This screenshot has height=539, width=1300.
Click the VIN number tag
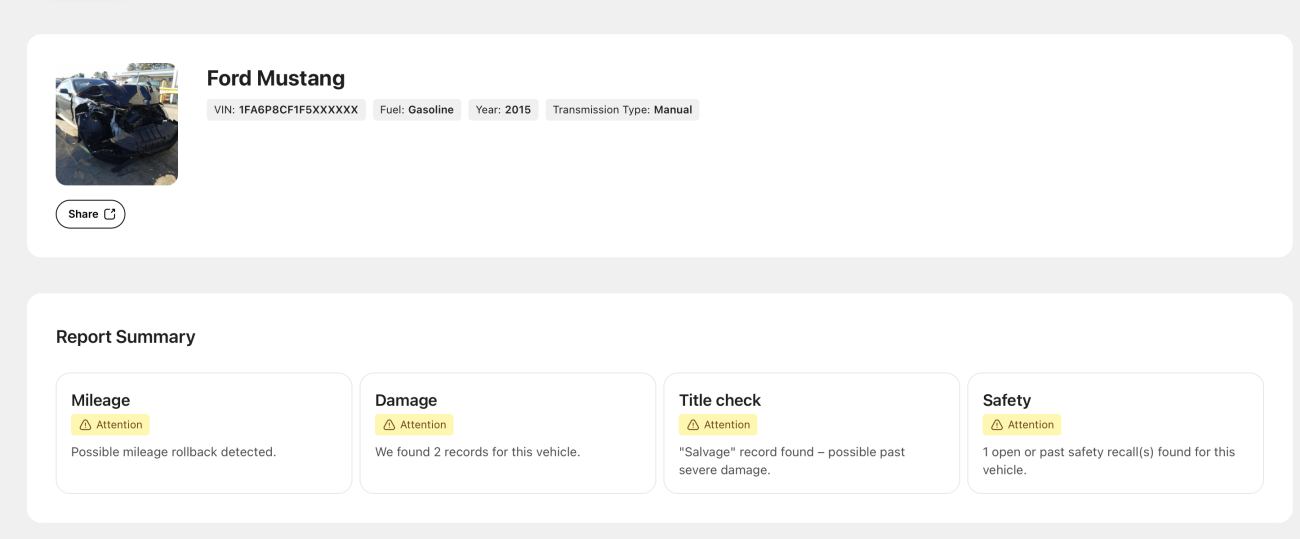click(x=286, y=110)
